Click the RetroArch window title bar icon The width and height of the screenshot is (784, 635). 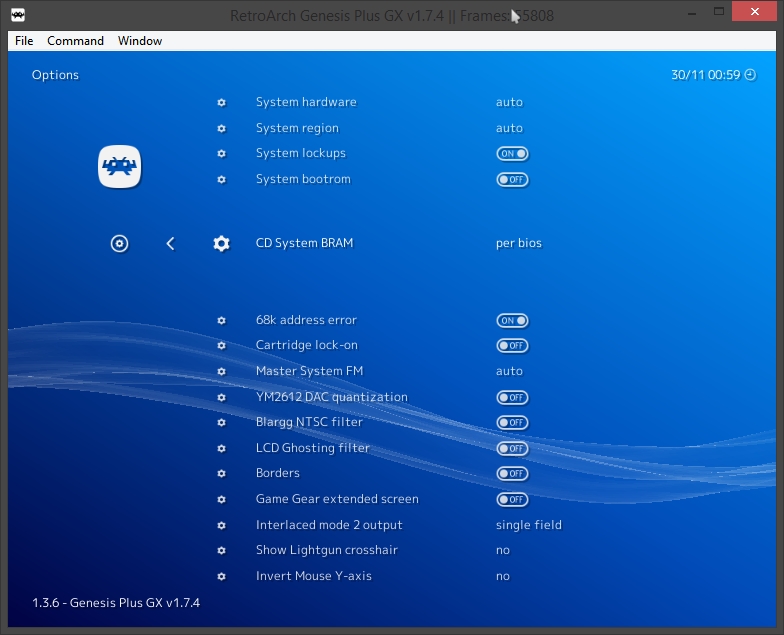tap(18, 15)
